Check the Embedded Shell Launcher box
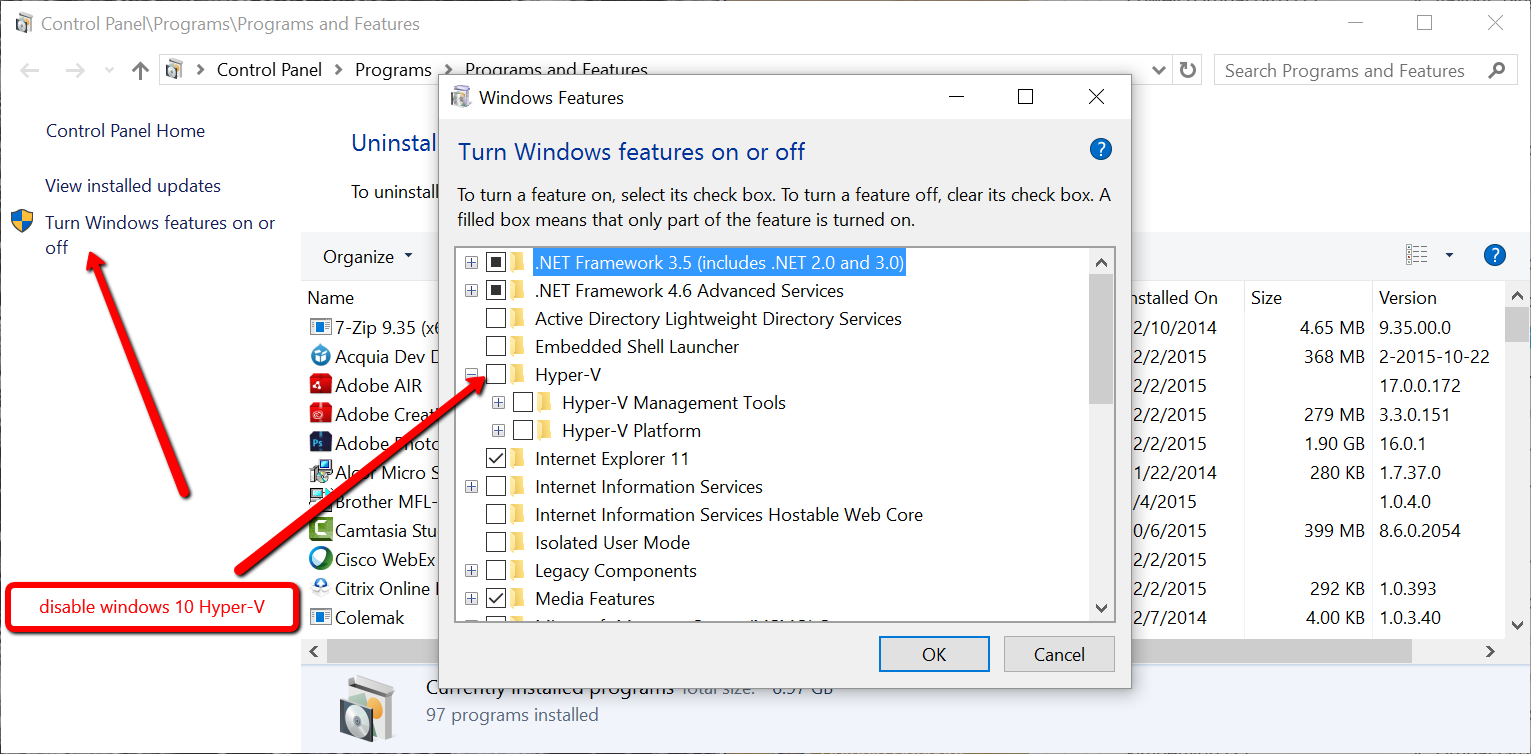The image size is (1531, 754). [496, 347]
